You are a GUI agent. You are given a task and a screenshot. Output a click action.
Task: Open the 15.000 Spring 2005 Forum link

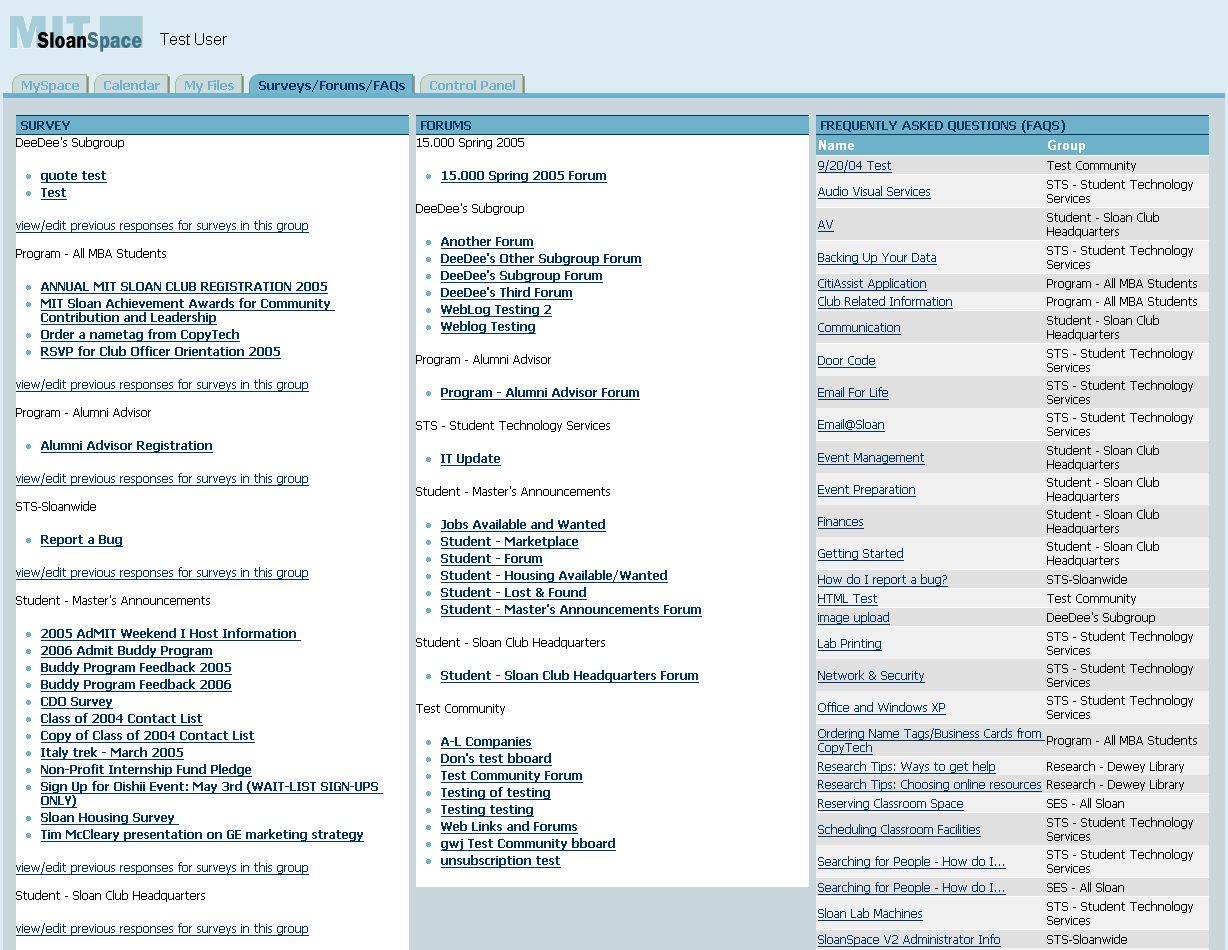point(523,176)
